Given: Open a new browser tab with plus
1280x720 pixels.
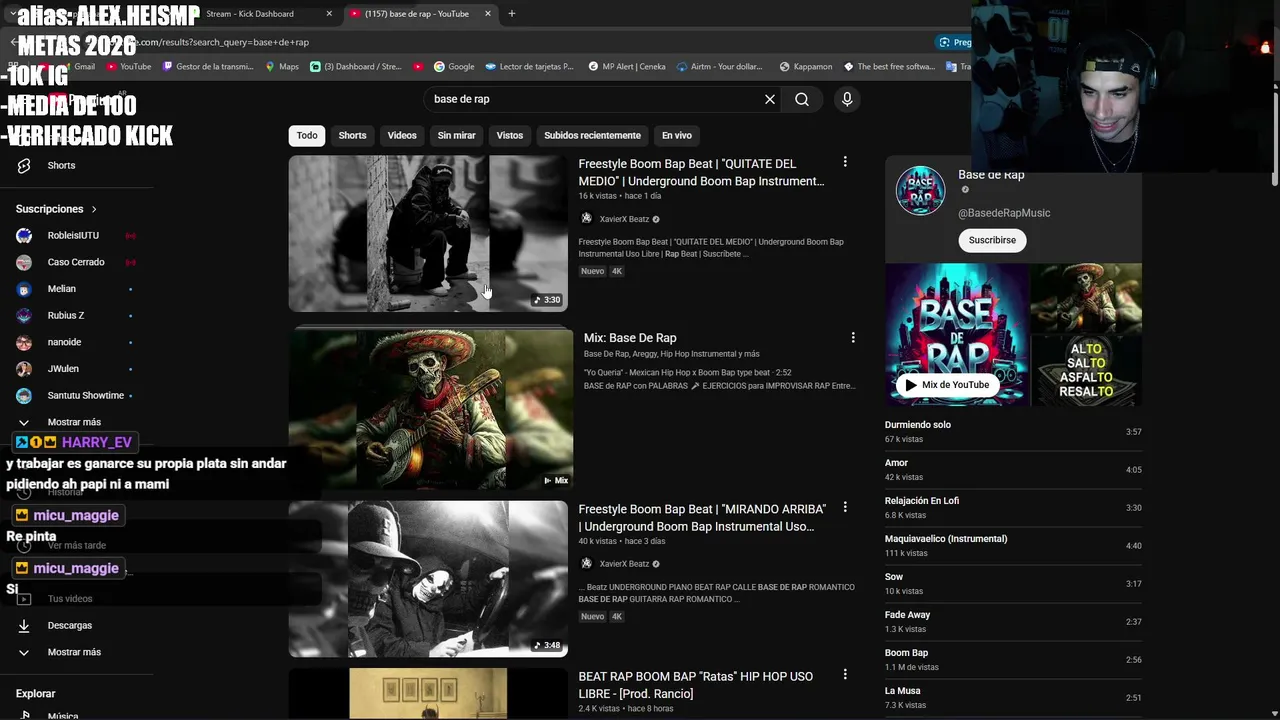Looking at the screenshot, I should 511,14.
